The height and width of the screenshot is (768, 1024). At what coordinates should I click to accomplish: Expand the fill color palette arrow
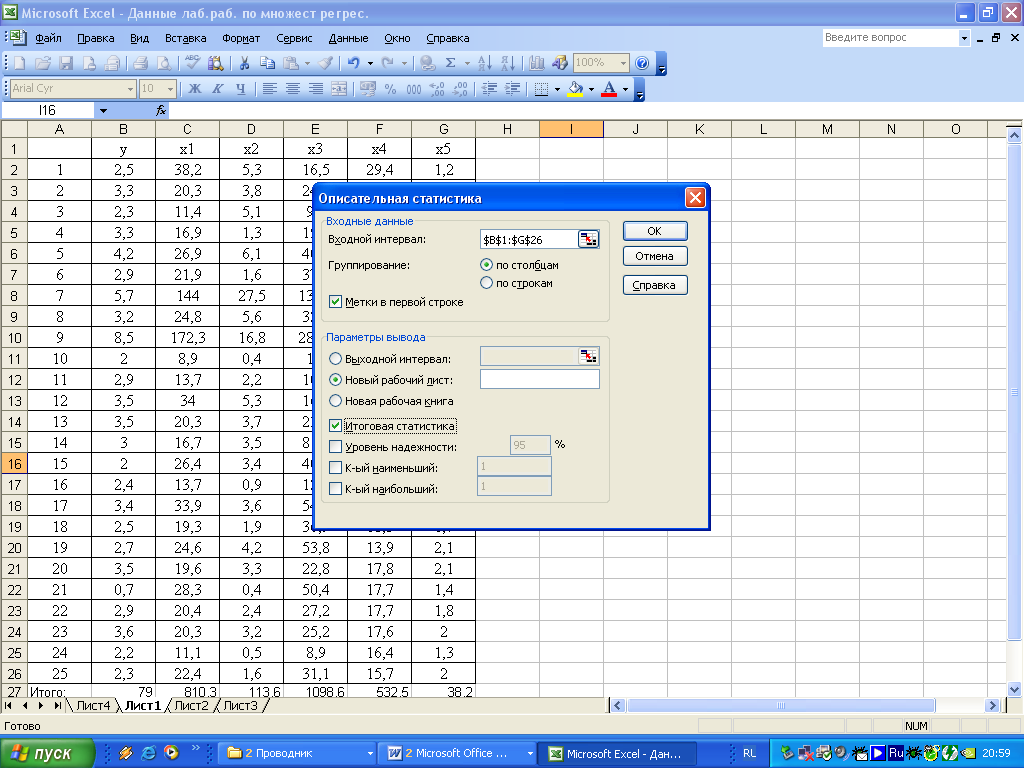click(591, 89)
